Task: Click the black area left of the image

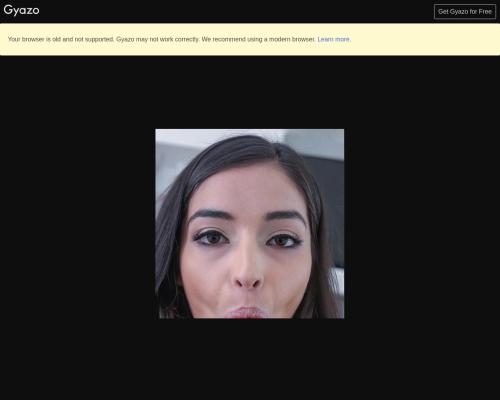Action: [77, 224]
